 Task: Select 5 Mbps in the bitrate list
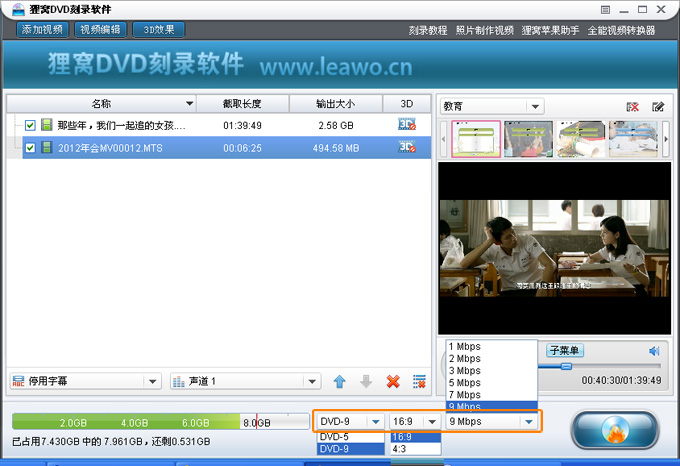[x=491, y=383]
